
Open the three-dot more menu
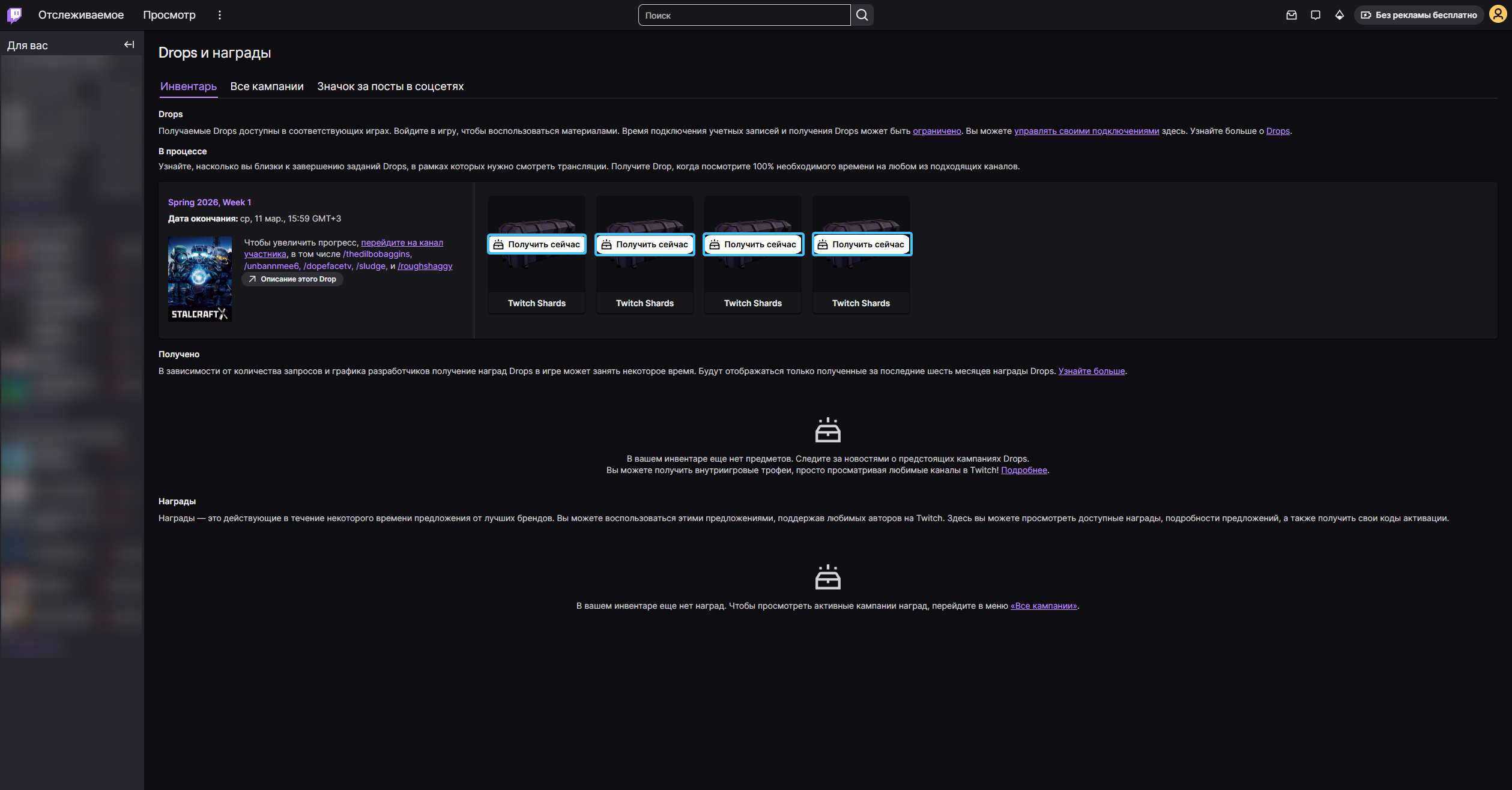point(220,15)
